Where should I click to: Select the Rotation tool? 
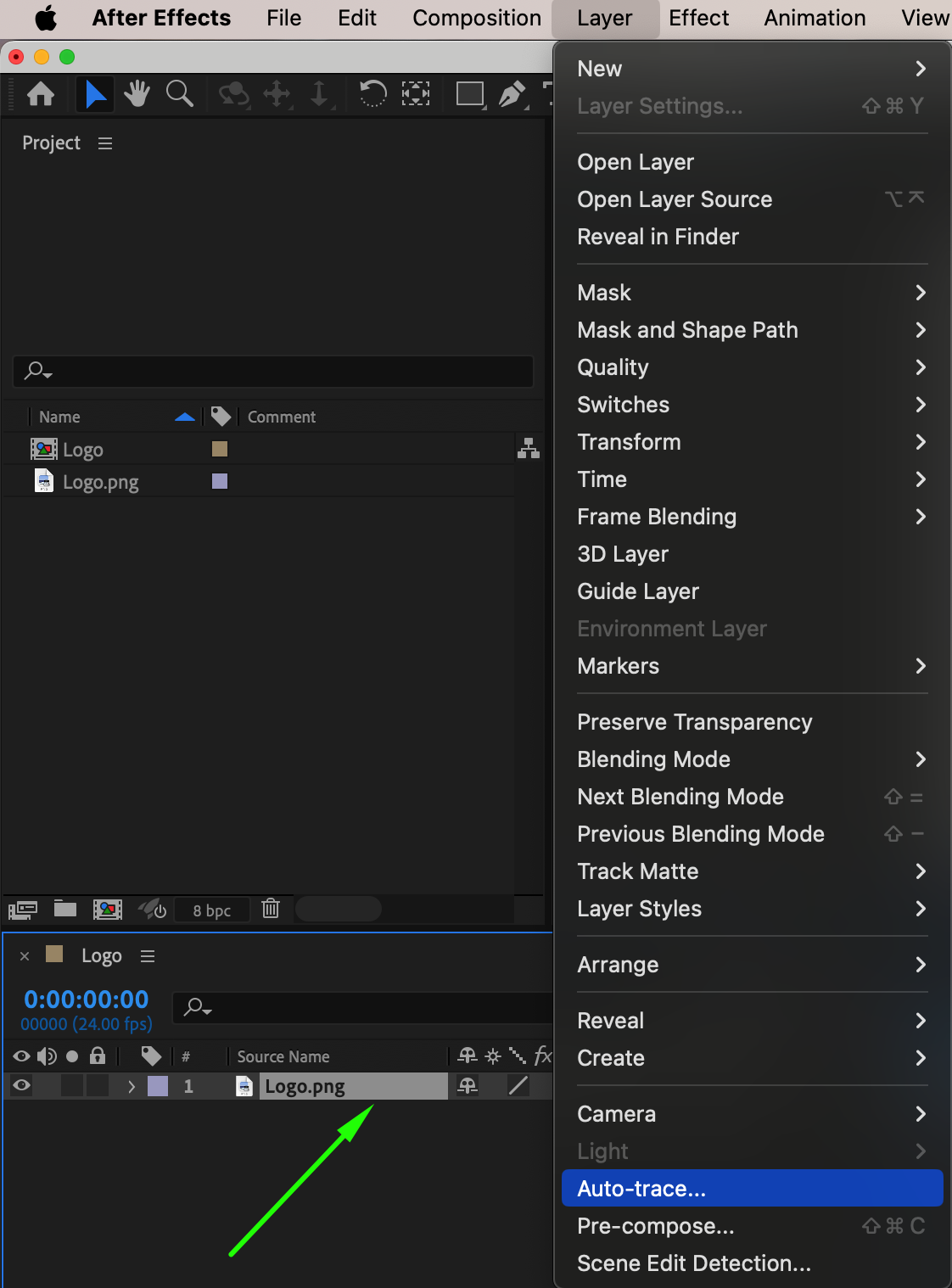(372, 93)
